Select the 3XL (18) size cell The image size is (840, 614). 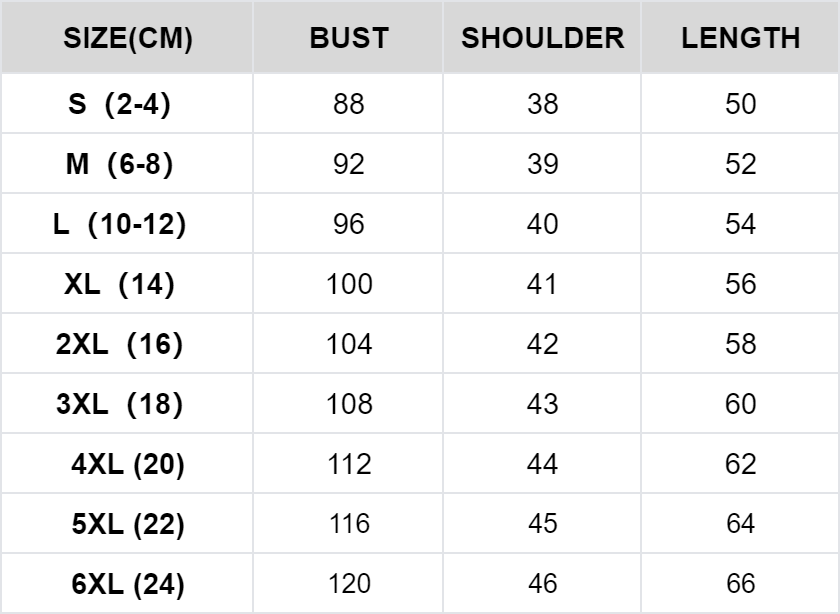click(120, 404)
